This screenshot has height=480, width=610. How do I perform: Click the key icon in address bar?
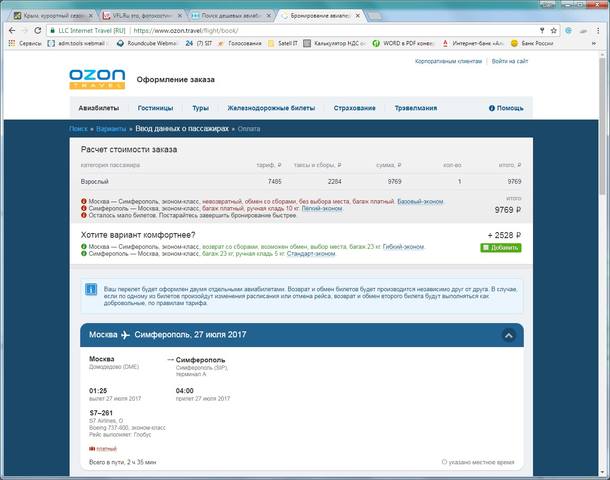tap(542, 30)
